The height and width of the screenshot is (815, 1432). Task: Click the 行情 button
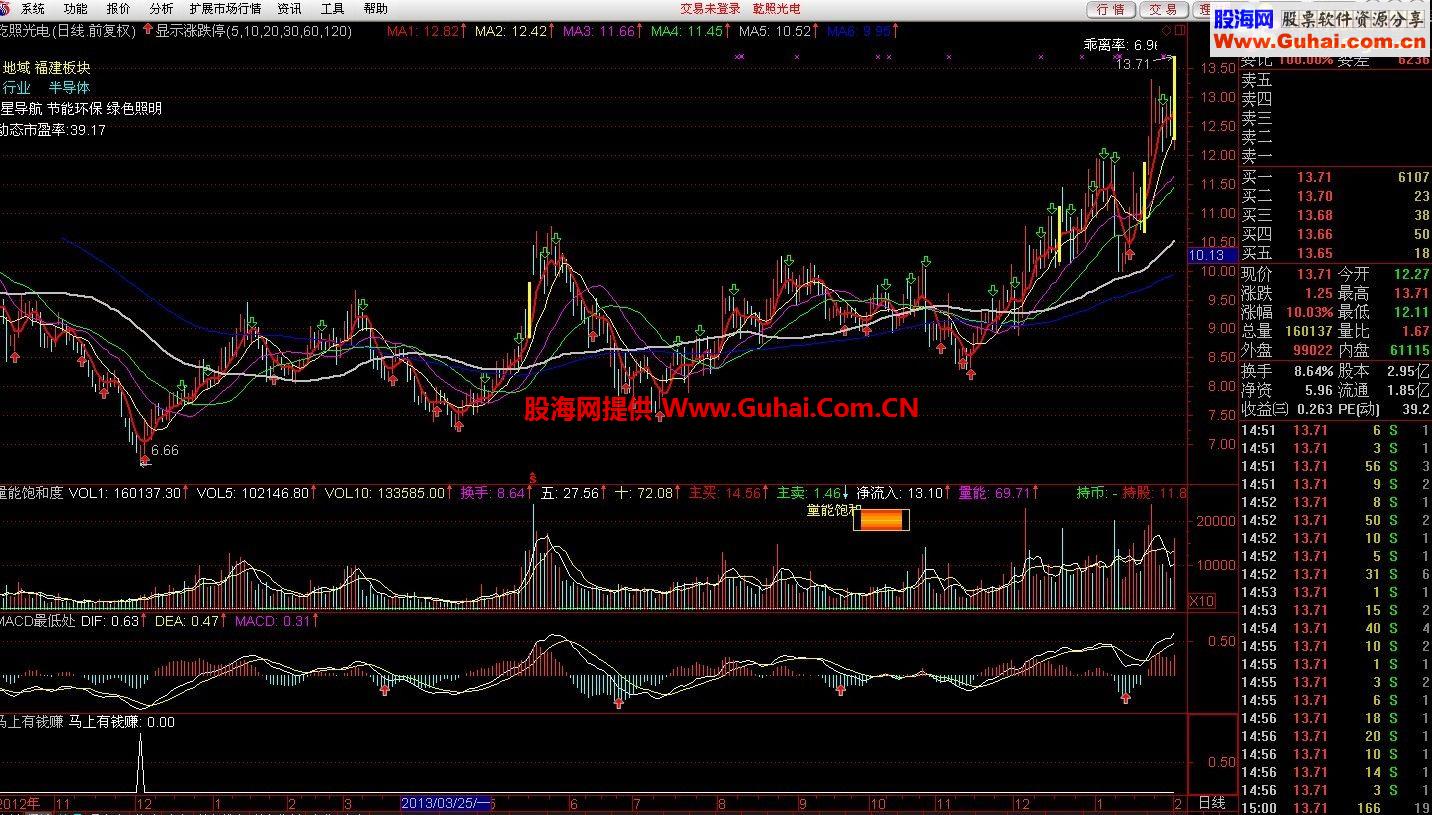tap(1110, 9)
